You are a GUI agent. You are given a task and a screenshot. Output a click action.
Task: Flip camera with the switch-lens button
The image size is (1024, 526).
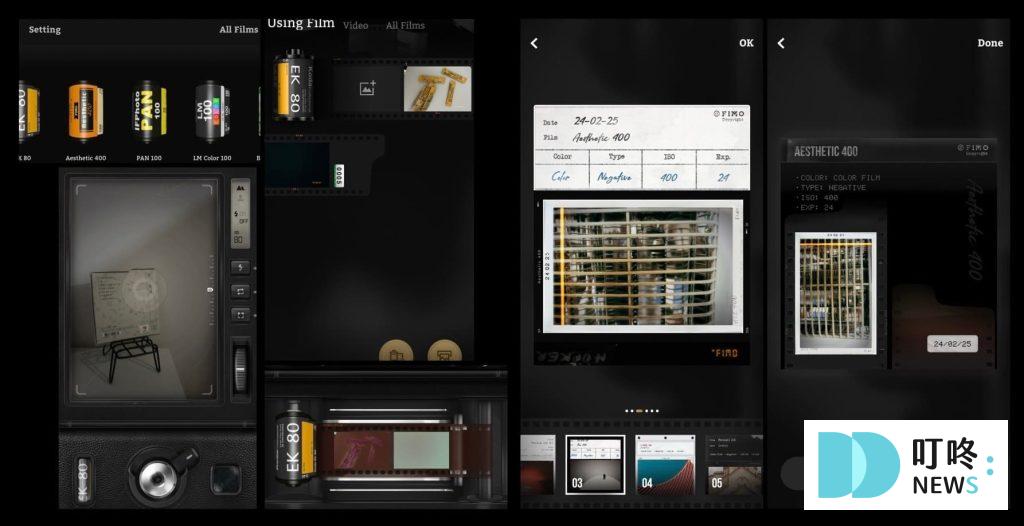[240, 291]
